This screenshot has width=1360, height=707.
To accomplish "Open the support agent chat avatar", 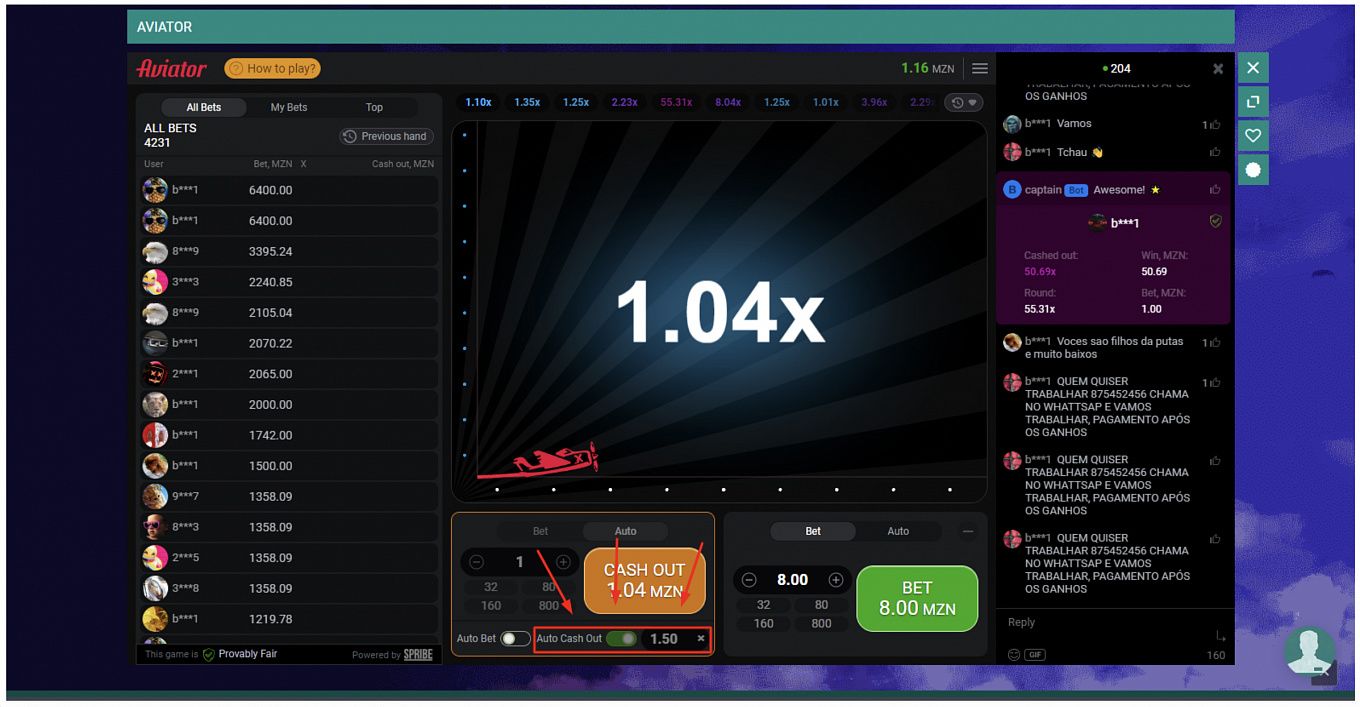I will pyautogui.click(x=1308, y=651).
